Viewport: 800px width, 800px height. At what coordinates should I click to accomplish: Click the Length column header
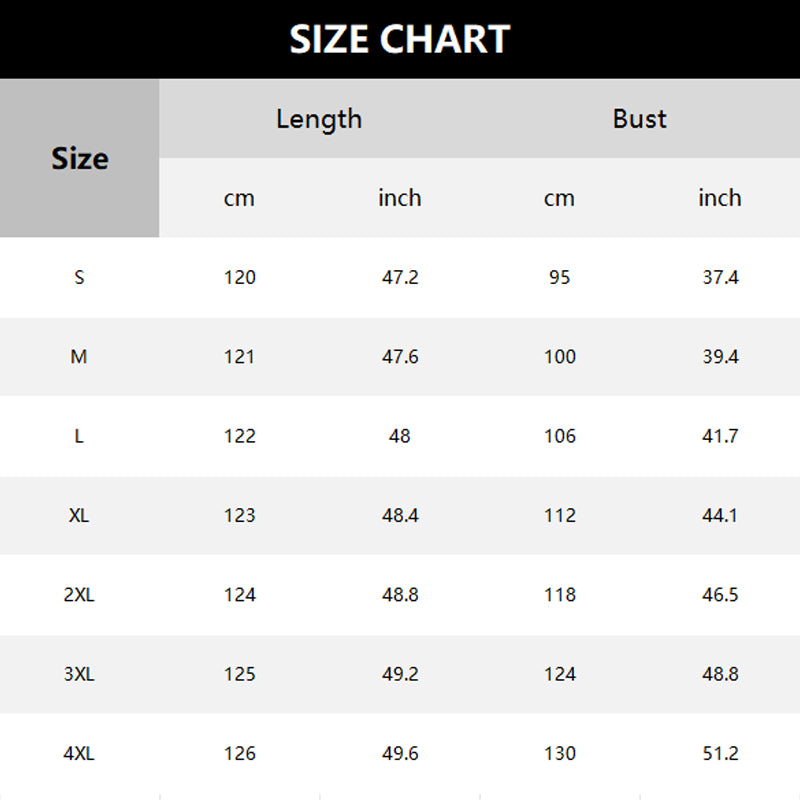pyautogui.click(x=319, y=119)
